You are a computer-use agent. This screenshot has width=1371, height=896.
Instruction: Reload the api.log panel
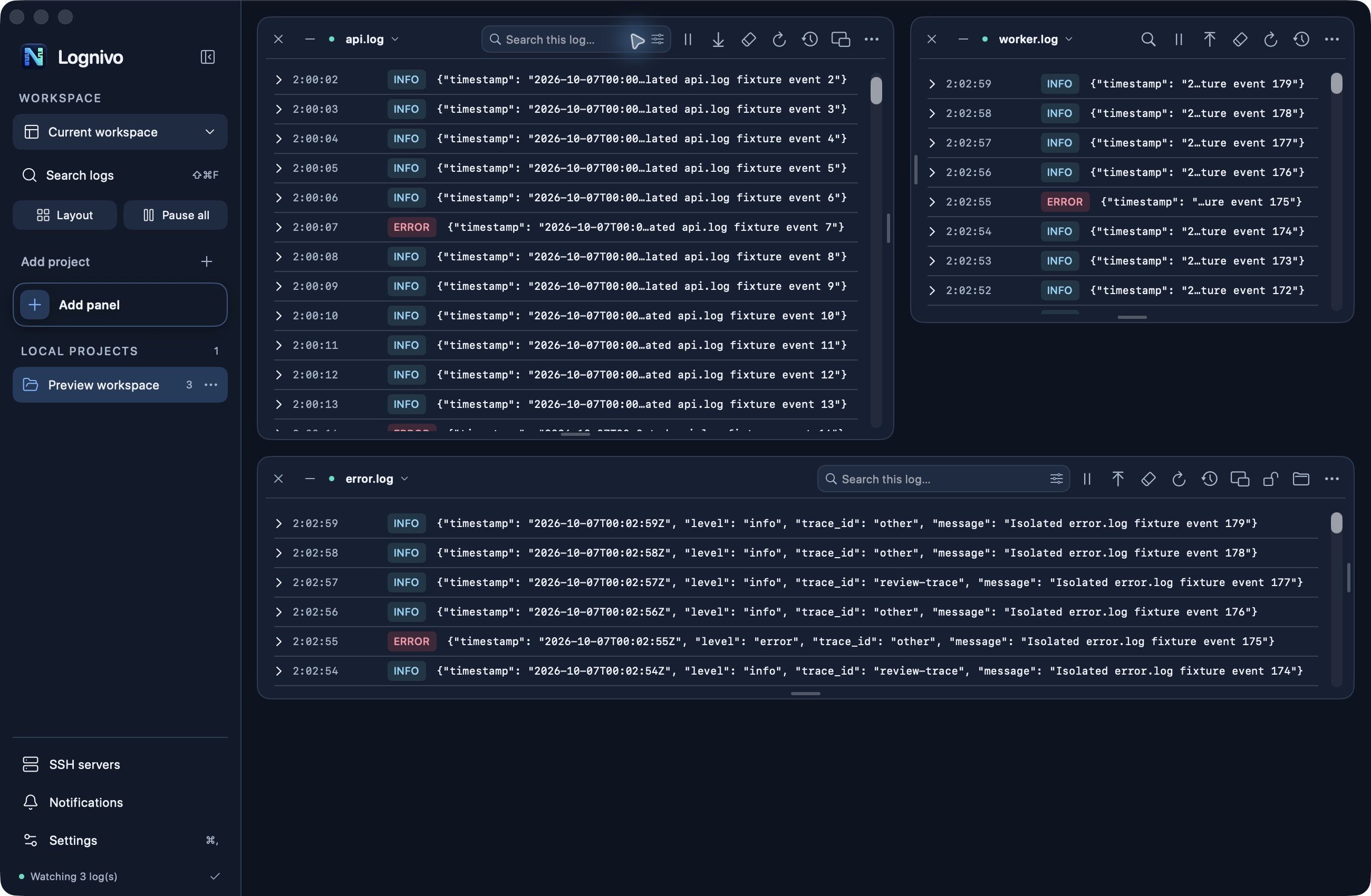click(x=779, y=39)
